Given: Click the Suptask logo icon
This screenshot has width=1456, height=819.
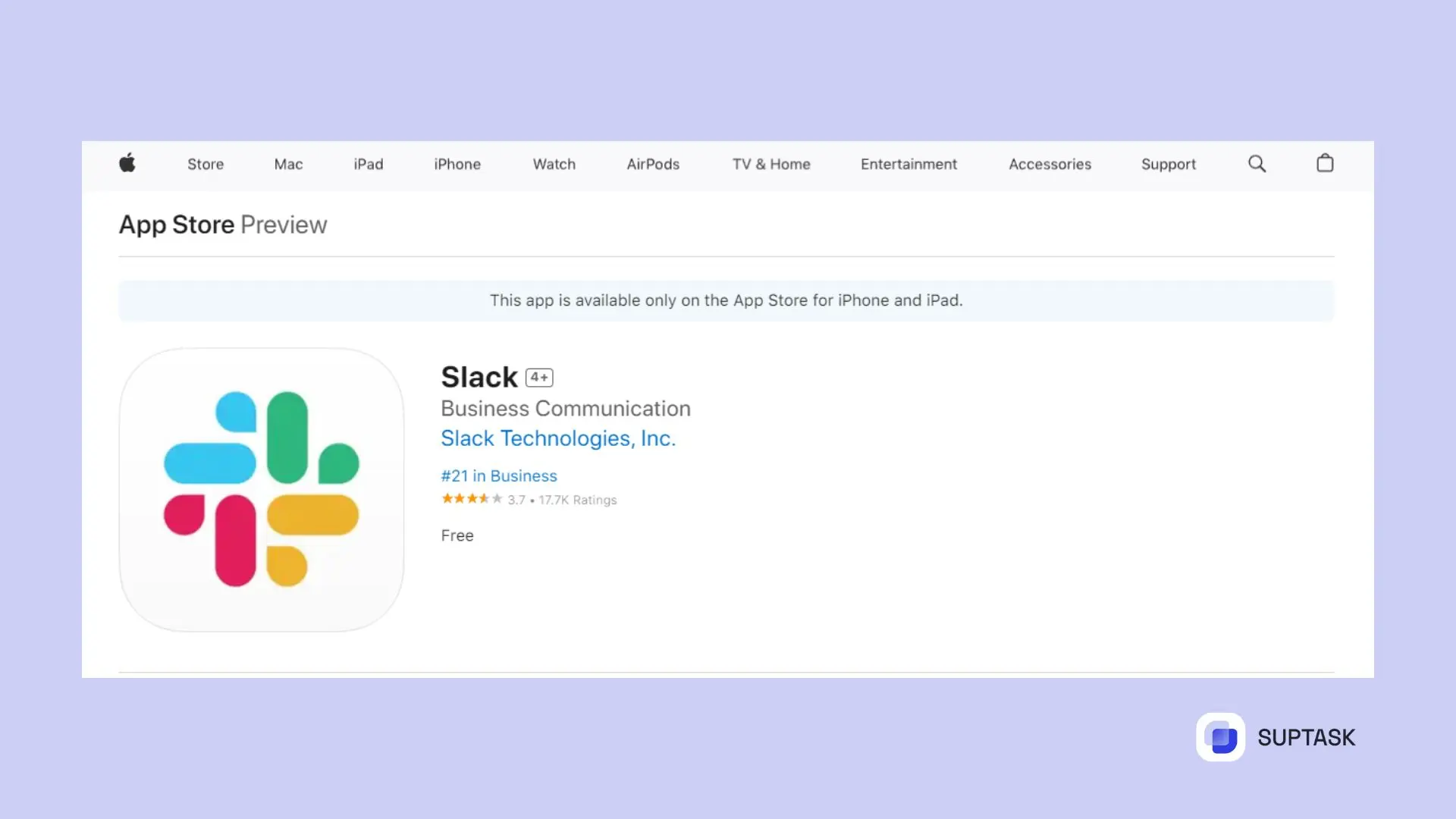Looking at the screenshot, I should click(x=1222, y=736).
